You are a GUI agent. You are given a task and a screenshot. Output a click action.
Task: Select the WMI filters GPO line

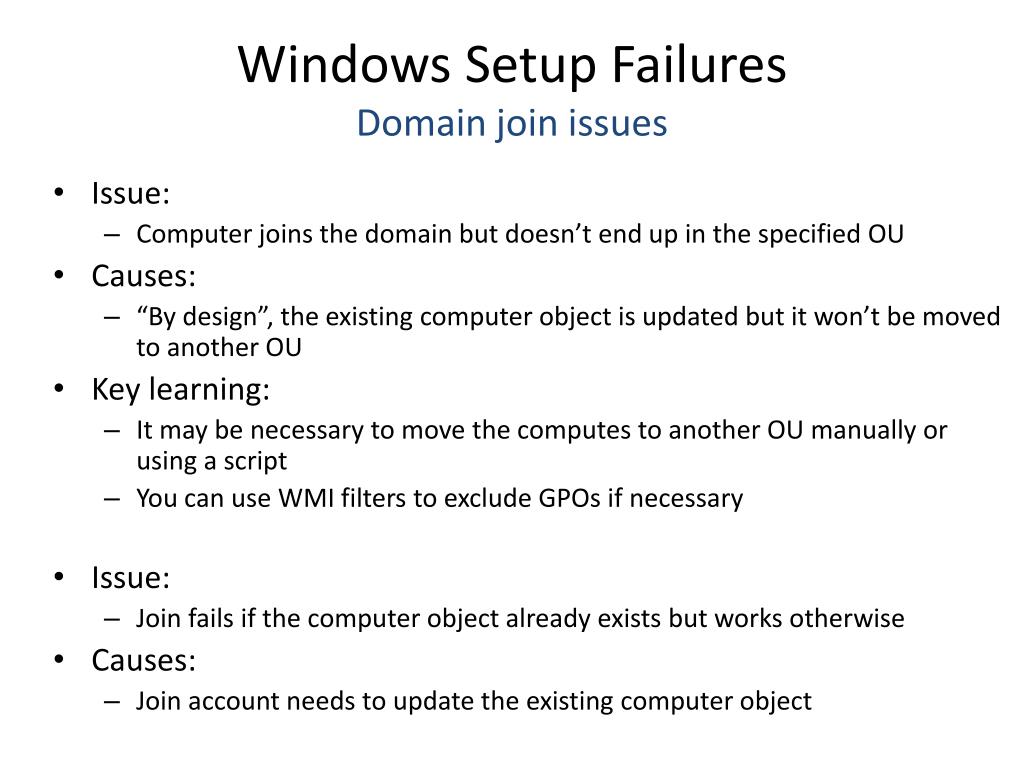pyautogui.click(x=440, y=498)
